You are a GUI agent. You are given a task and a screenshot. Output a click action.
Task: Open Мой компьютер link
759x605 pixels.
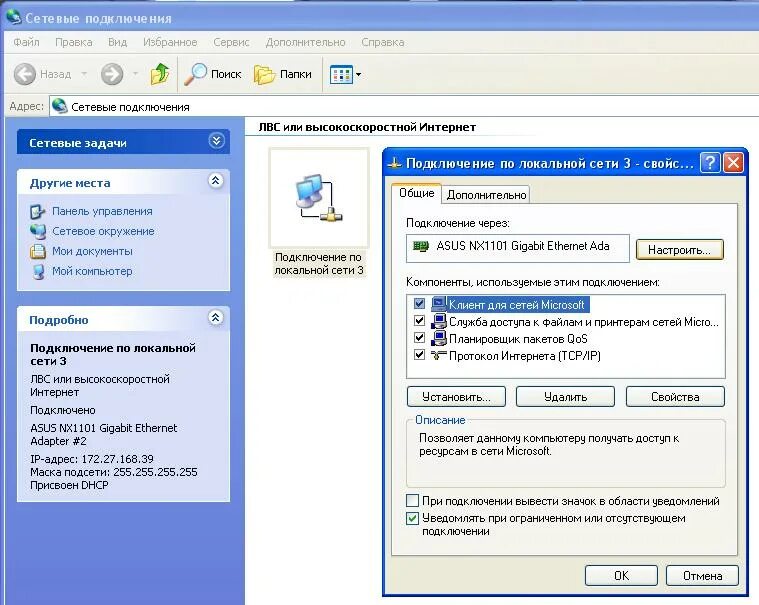point(92,271)
